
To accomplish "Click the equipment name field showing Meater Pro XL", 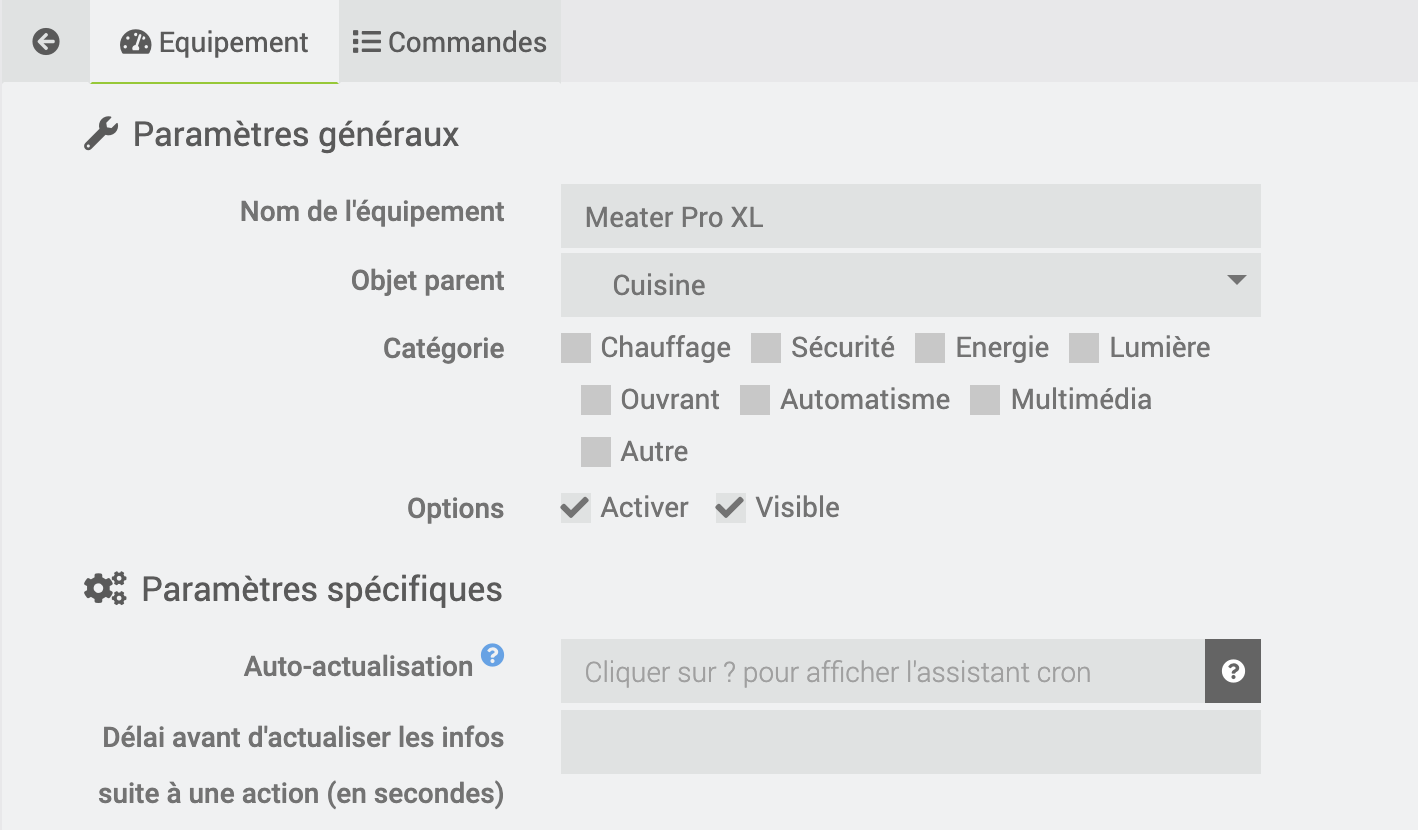I will 910,216.
